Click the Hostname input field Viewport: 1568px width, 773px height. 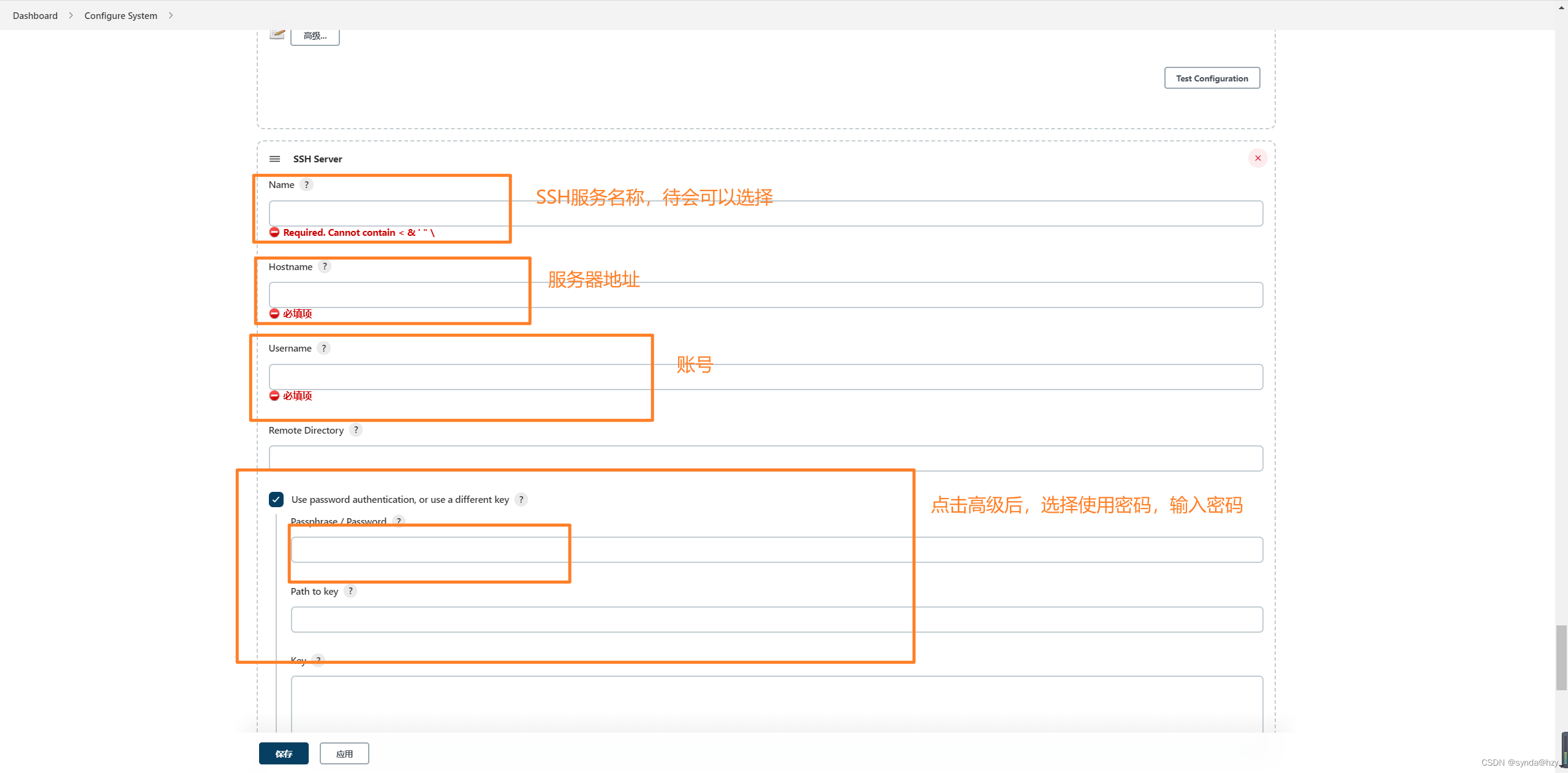coord(765,294)
